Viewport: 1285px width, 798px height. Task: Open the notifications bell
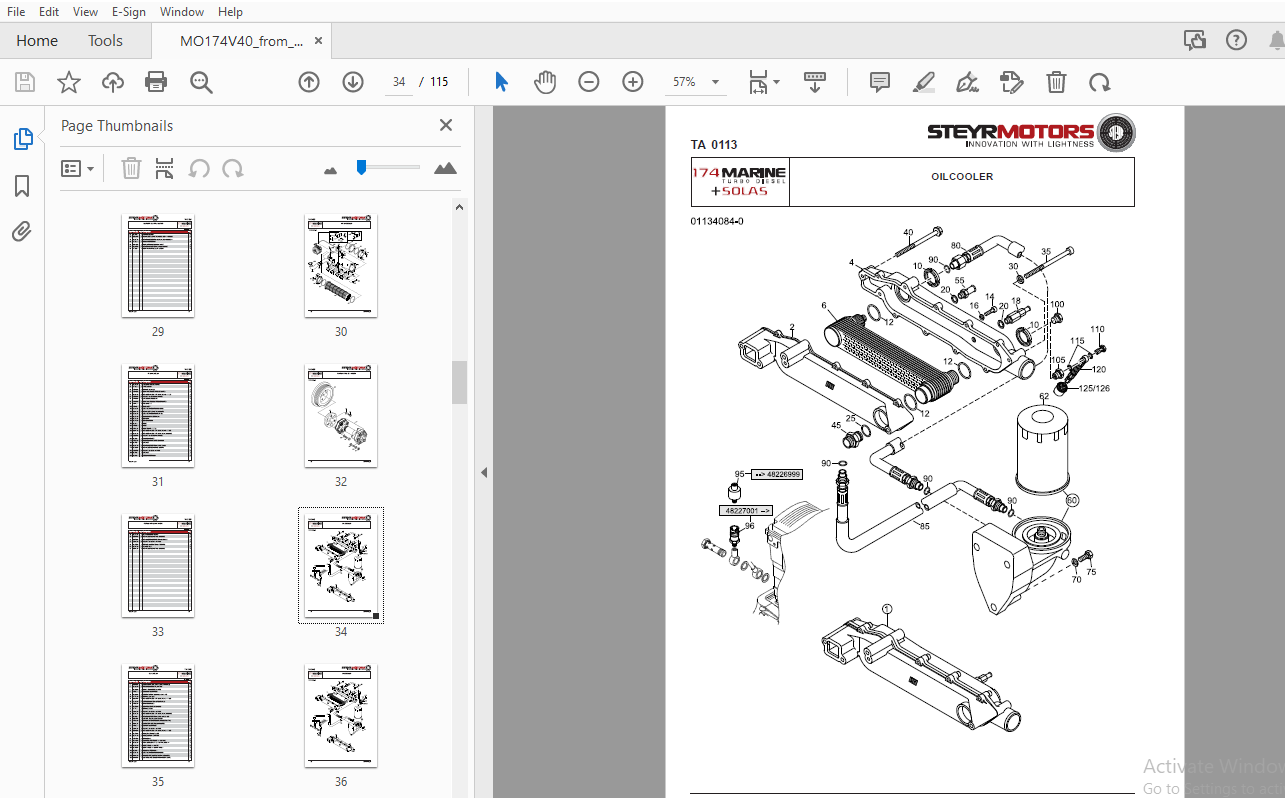click(1276, 41)
